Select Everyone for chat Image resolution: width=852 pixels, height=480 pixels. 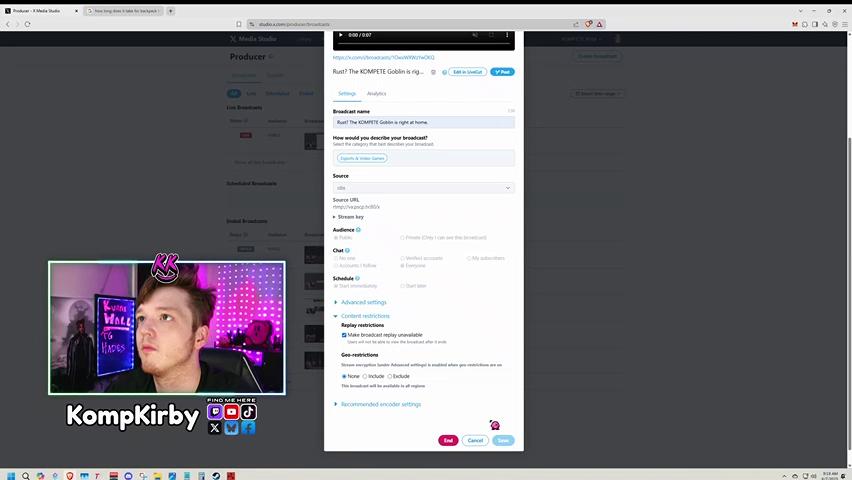[x=413, y=265]
